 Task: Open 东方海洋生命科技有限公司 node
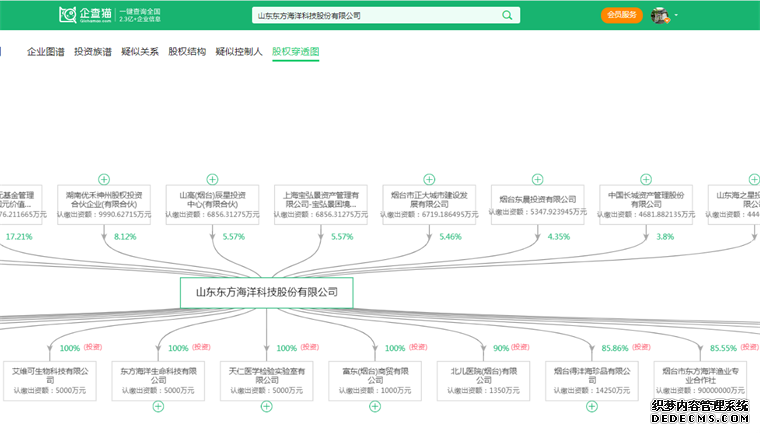pos(158,381)
